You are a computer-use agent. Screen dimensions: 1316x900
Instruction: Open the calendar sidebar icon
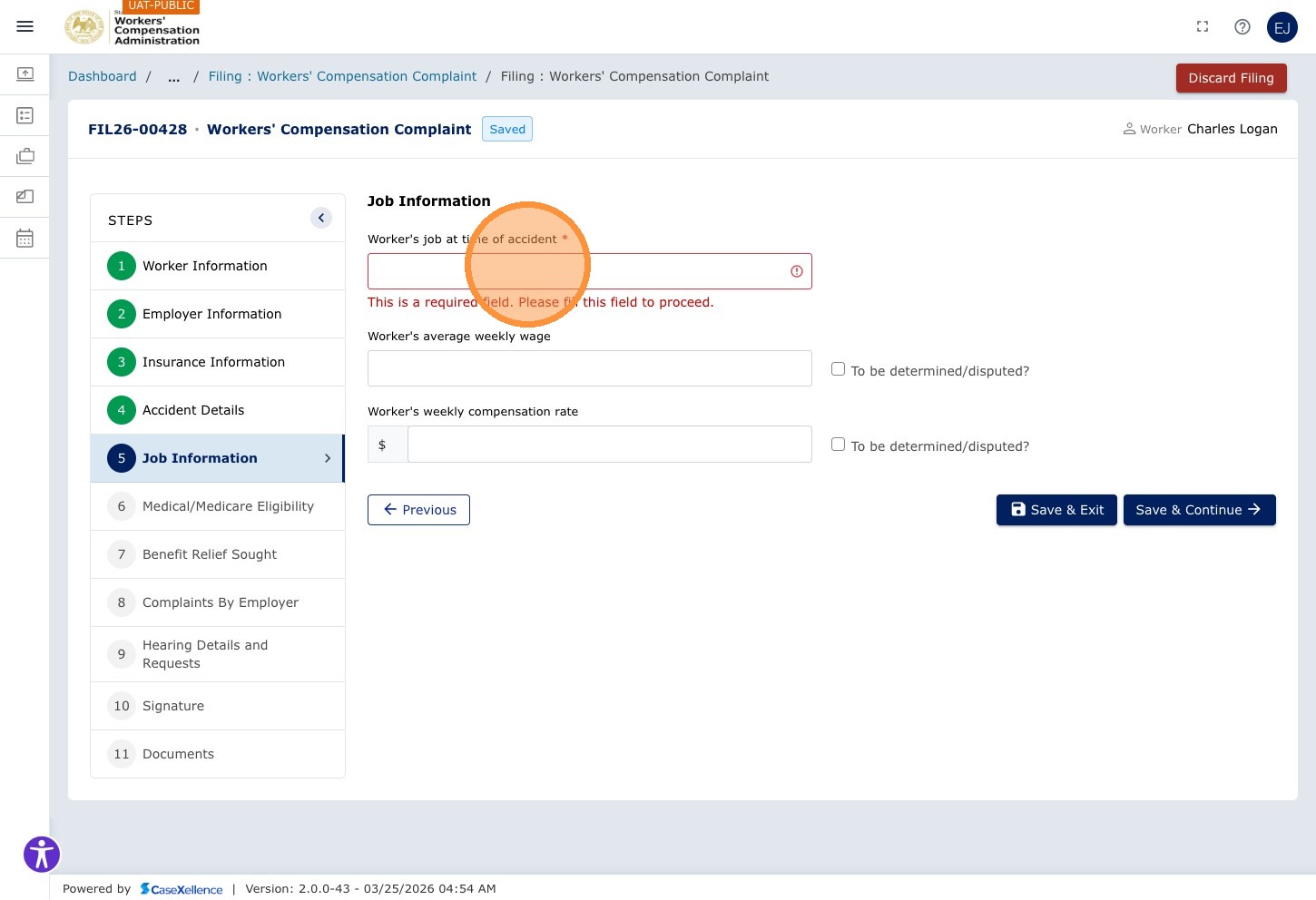click(25, 238)
